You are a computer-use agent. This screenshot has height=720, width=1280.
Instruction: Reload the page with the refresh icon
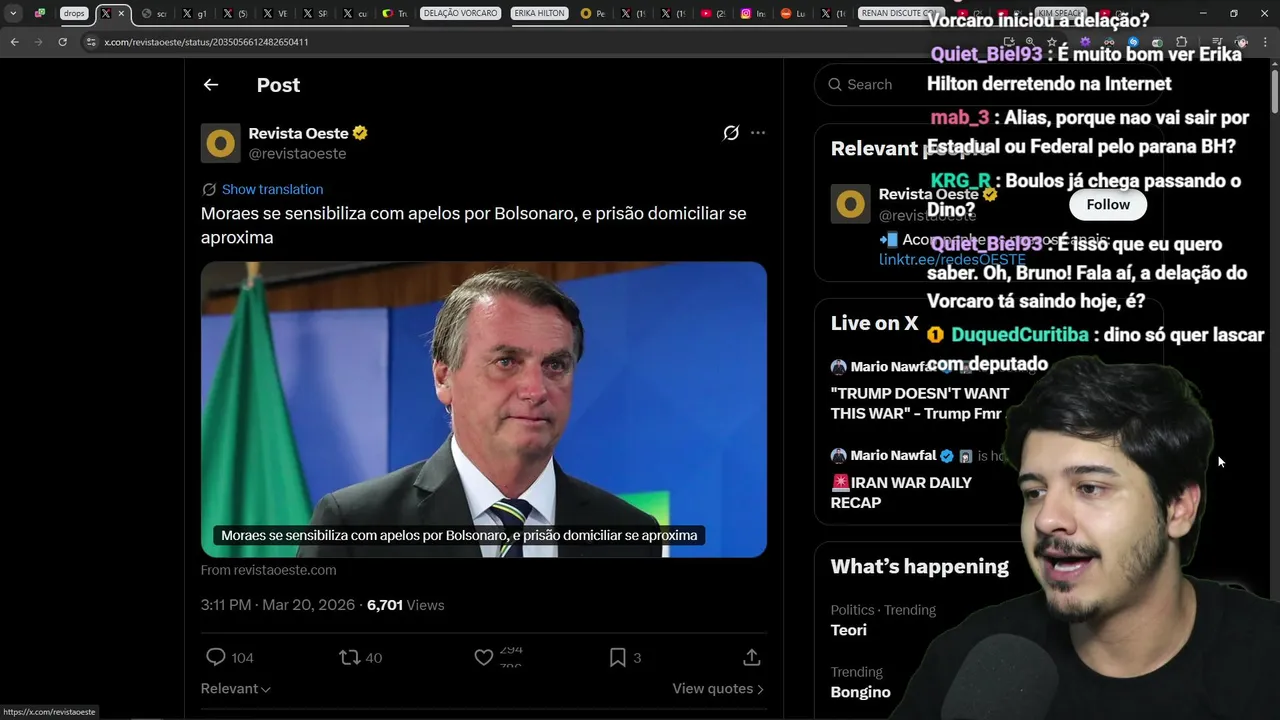pos(62,42)
